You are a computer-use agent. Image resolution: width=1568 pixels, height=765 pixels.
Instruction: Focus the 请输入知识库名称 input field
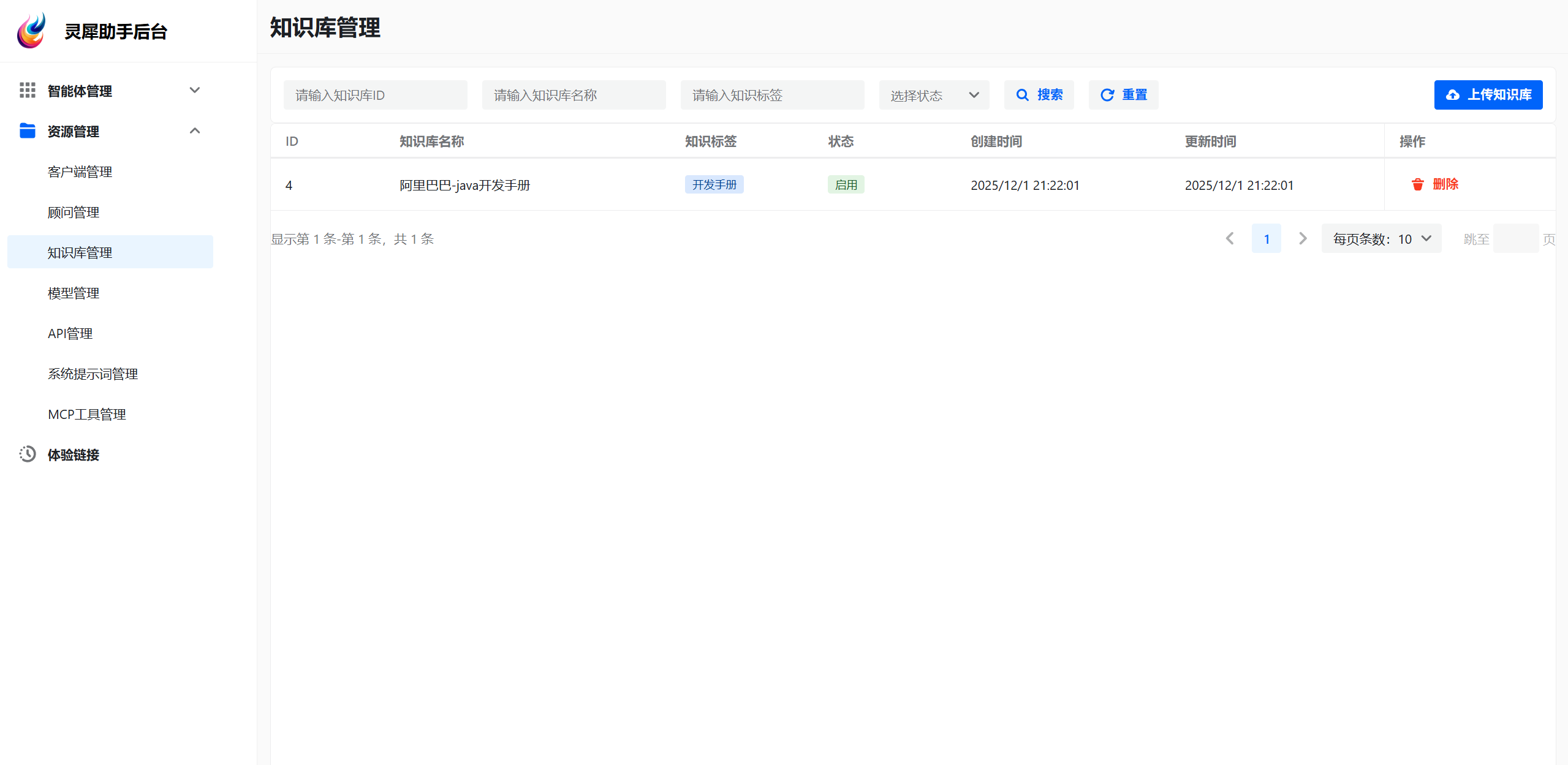coord(574,95)
